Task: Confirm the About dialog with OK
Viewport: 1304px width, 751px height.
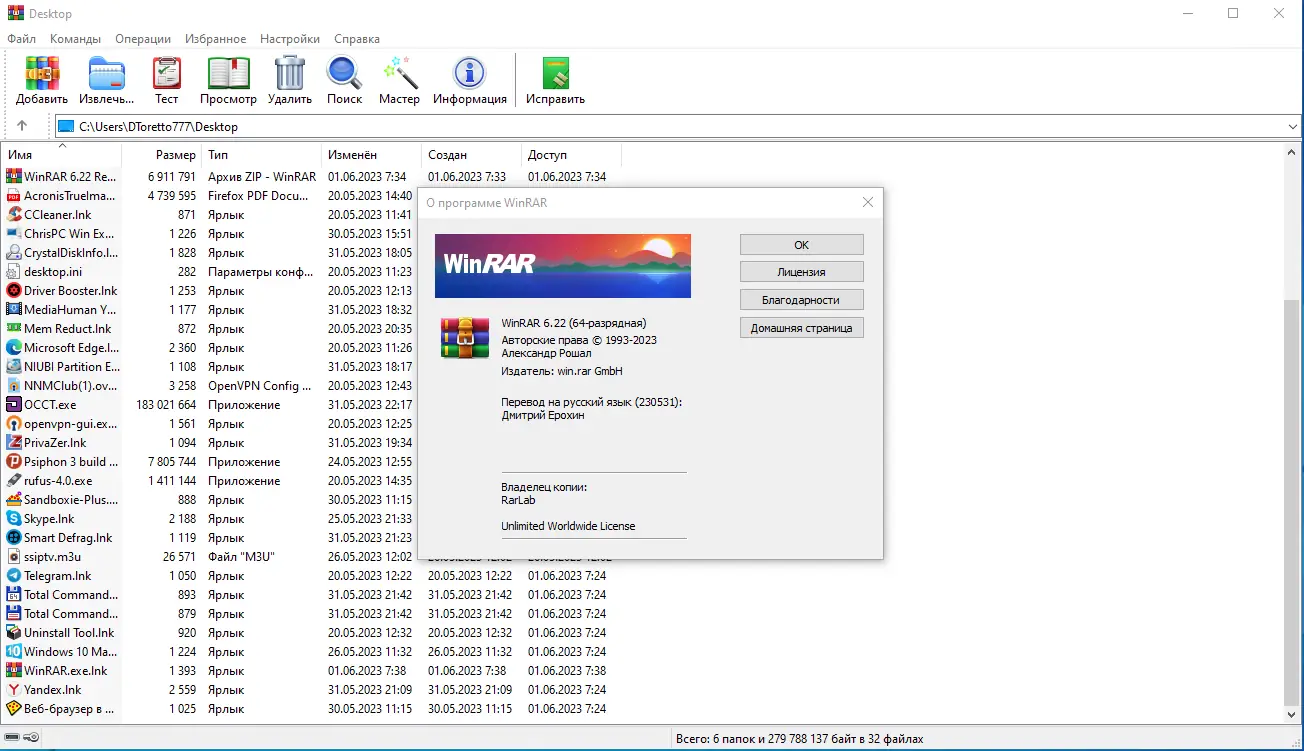Action: point(801,245)
